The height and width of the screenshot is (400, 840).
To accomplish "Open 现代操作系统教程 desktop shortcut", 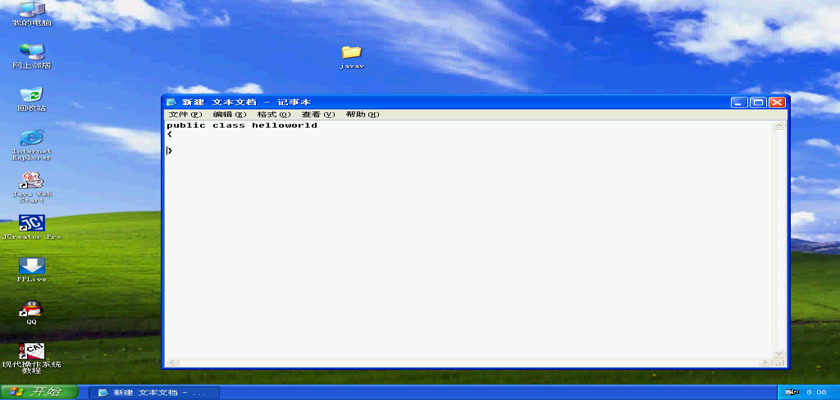I will pyautogui.click(x=32, y=358).
